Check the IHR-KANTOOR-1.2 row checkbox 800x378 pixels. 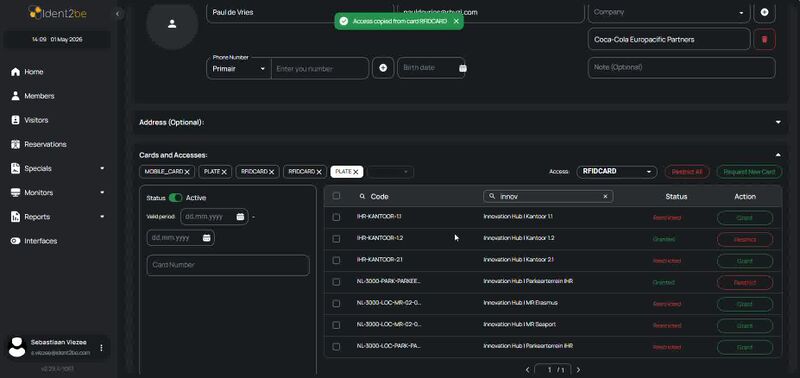tap(336, 239)
